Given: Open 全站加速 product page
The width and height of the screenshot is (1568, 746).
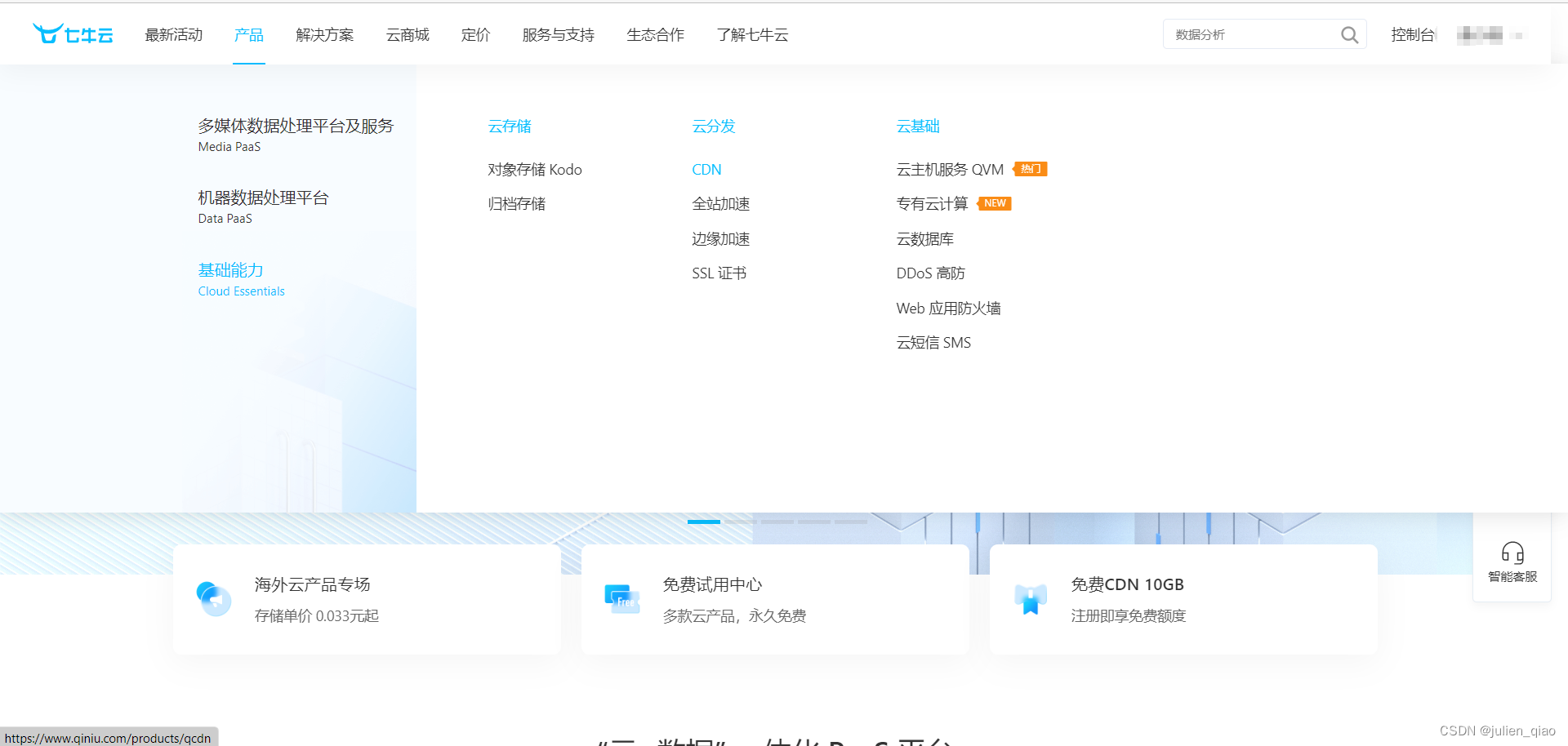Looking at the screenshot, I should click(x=721, y=203).
